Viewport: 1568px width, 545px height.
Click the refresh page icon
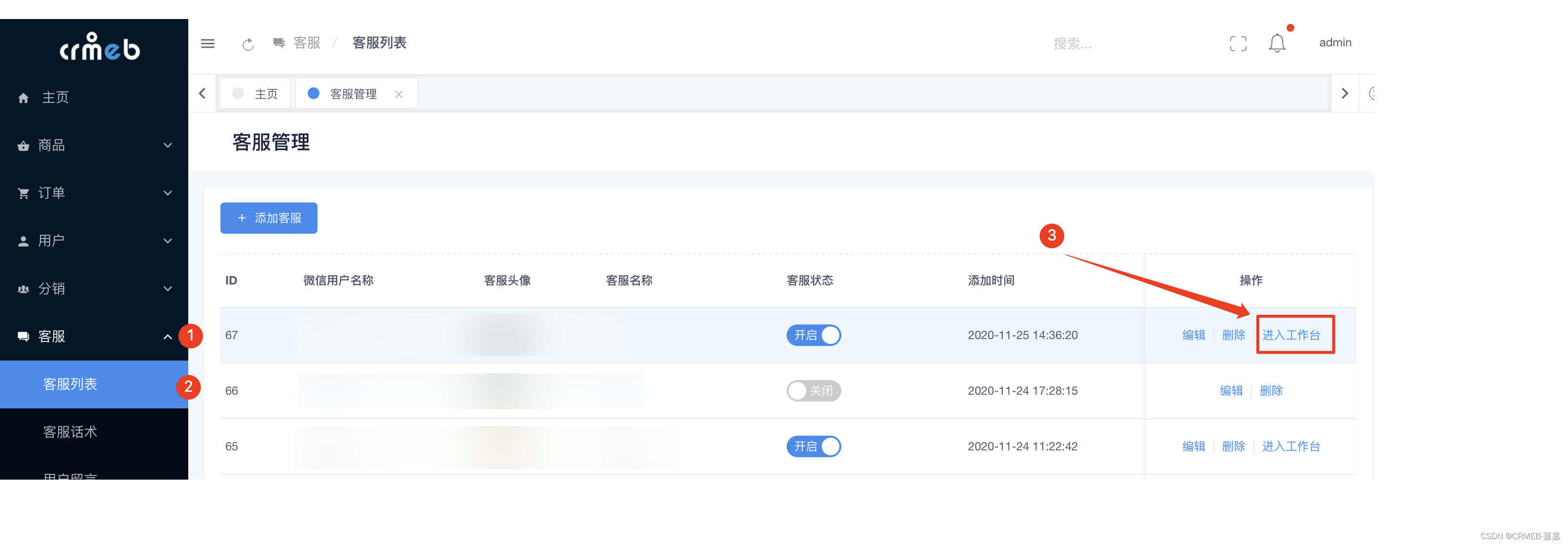click(248, 44)
